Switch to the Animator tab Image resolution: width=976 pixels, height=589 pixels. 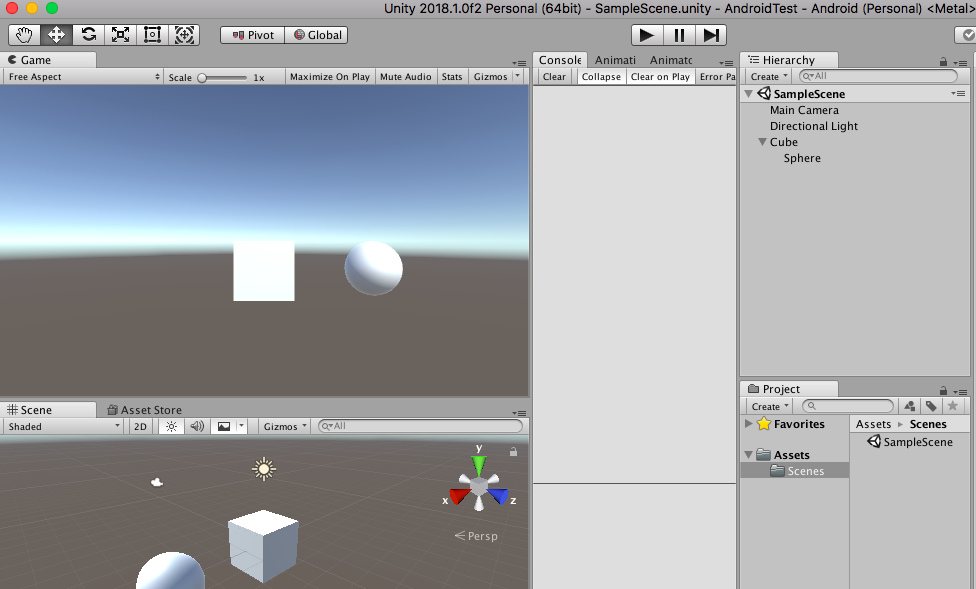671,60
